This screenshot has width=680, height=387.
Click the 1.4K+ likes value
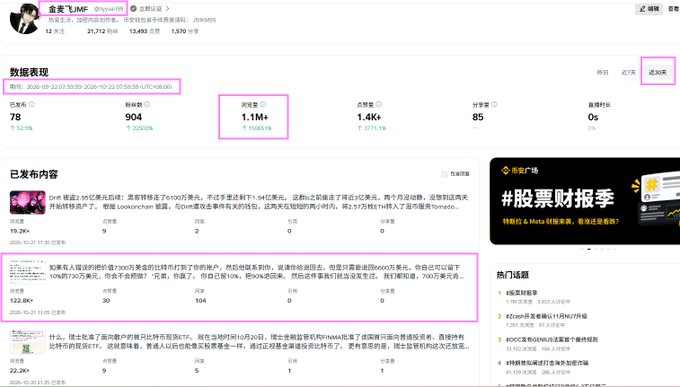369,117
